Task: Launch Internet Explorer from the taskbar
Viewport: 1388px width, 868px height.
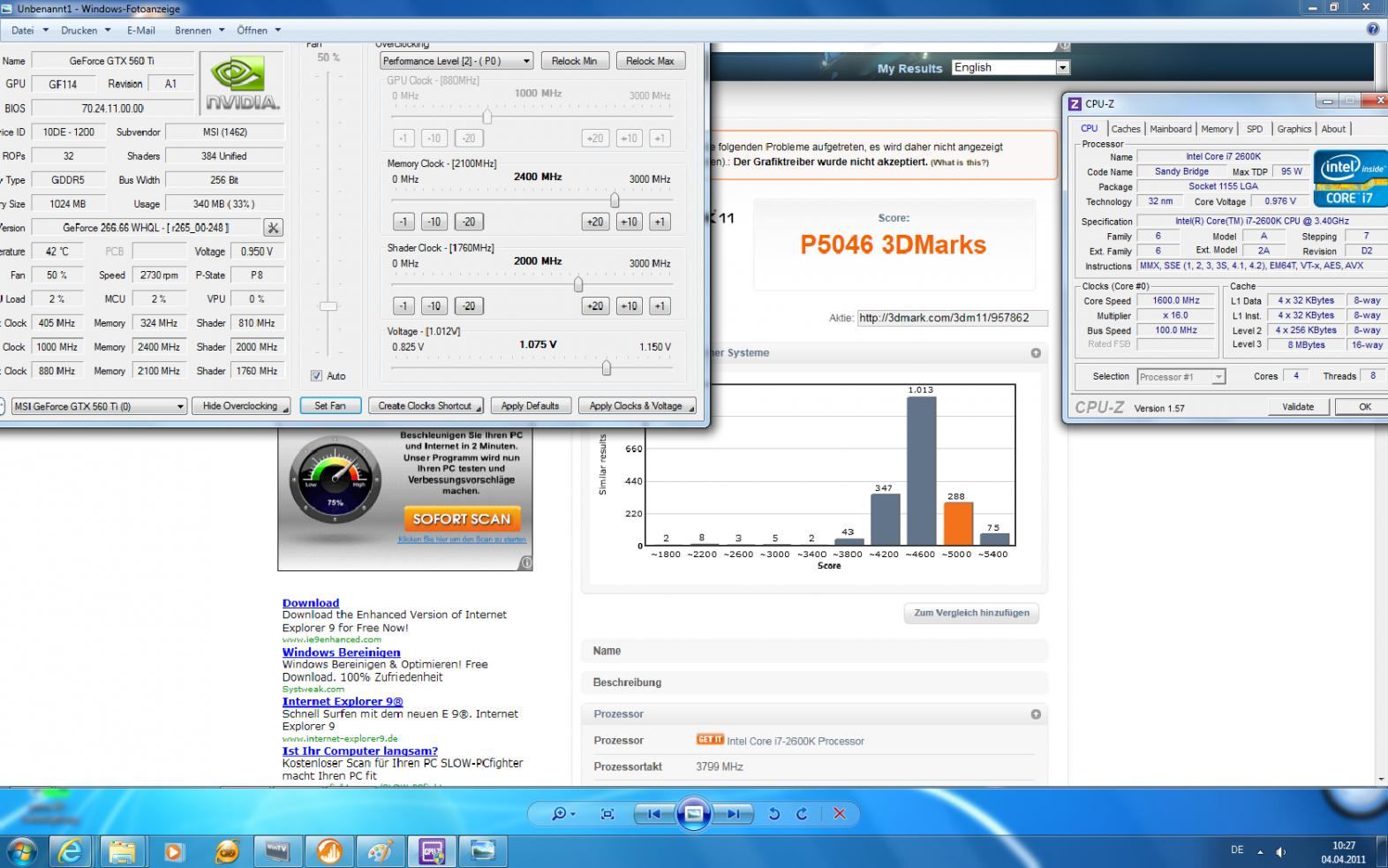Action: (x=72, y=851)
